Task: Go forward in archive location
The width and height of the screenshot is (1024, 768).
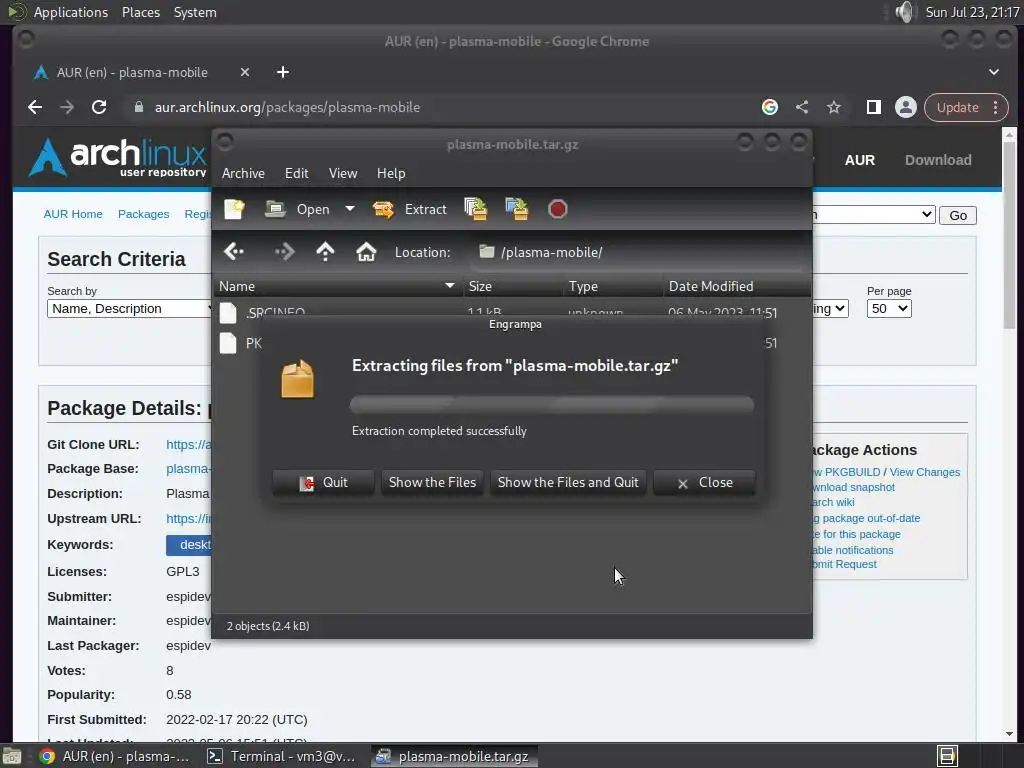Action: [284, 251]
